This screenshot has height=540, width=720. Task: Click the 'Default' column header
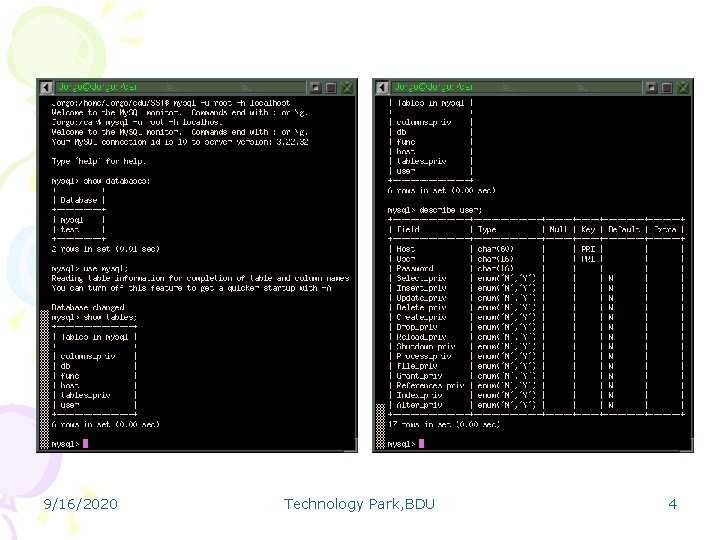click(624, 229)
